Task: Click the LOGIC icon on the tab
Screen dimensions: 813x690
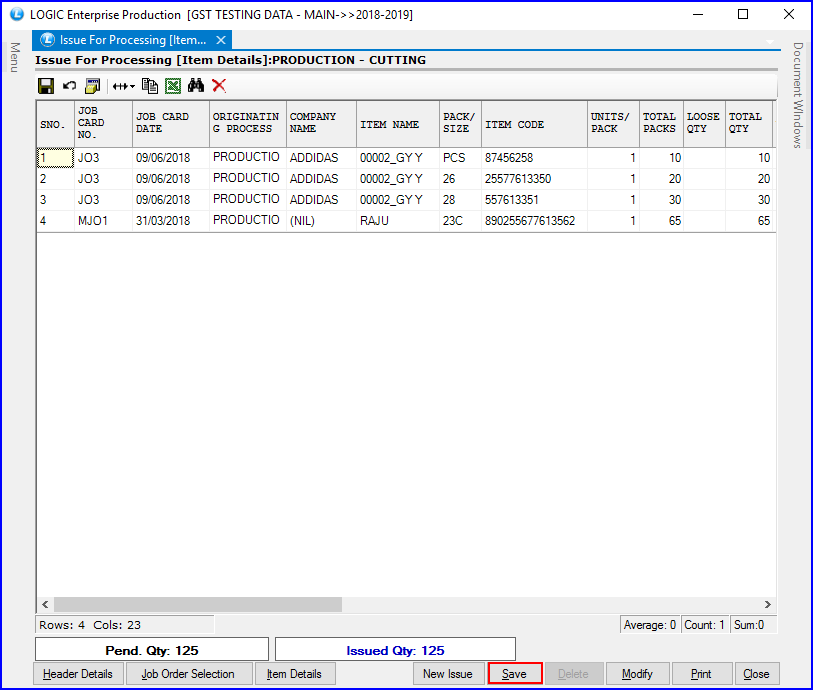Action: tap(47, 39)
